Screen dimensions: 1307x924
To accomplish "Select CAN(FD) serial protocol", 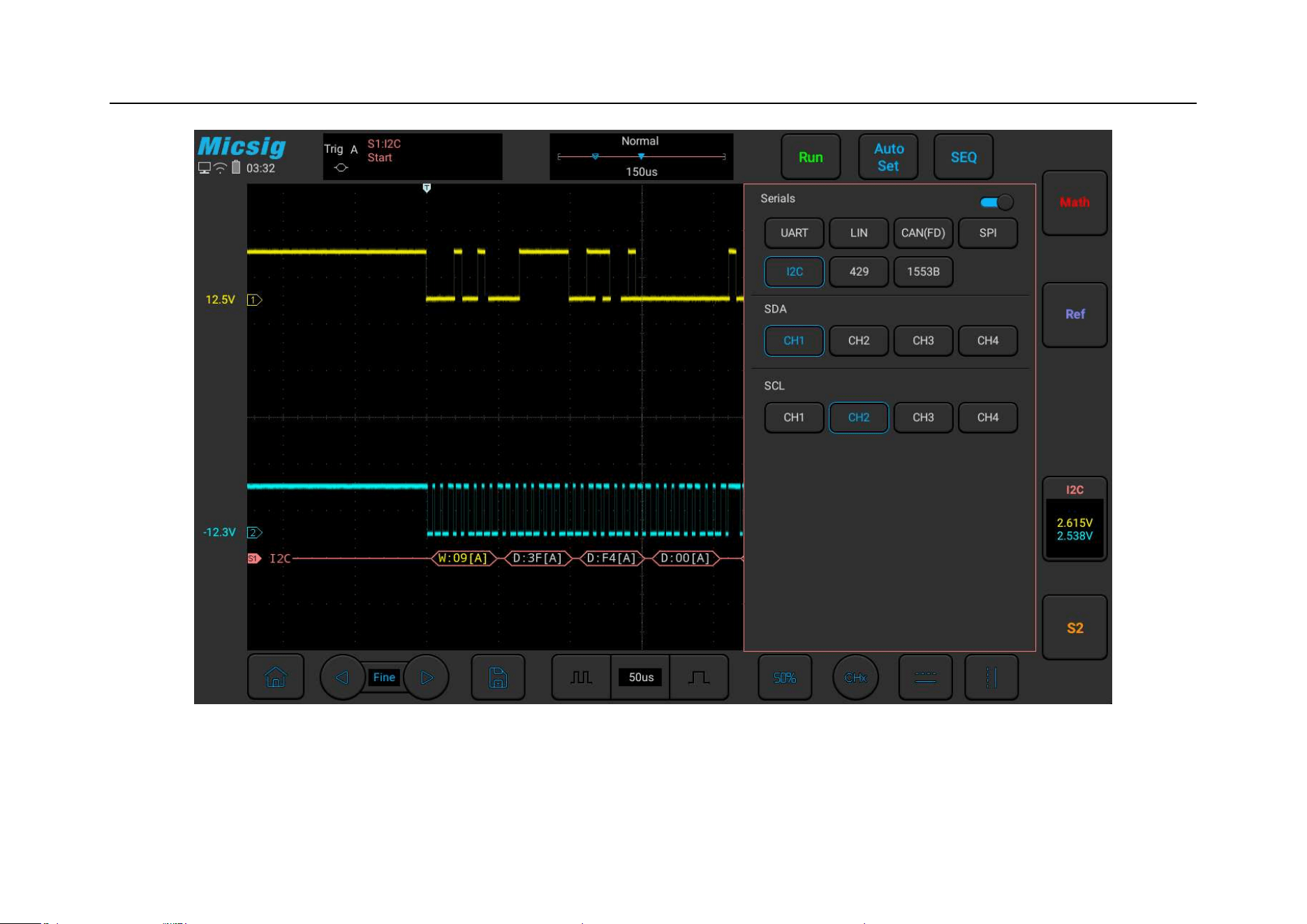I will [x=923, y=233].
